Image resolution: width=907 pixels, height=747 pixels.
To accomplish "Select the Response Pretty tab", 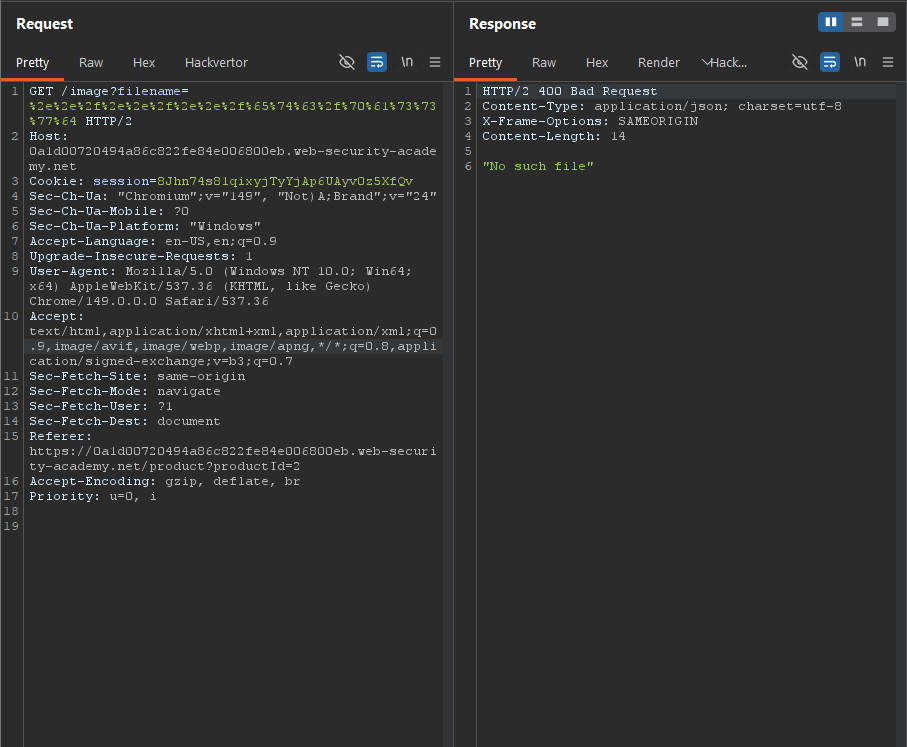I will click(x=485, y=62).
